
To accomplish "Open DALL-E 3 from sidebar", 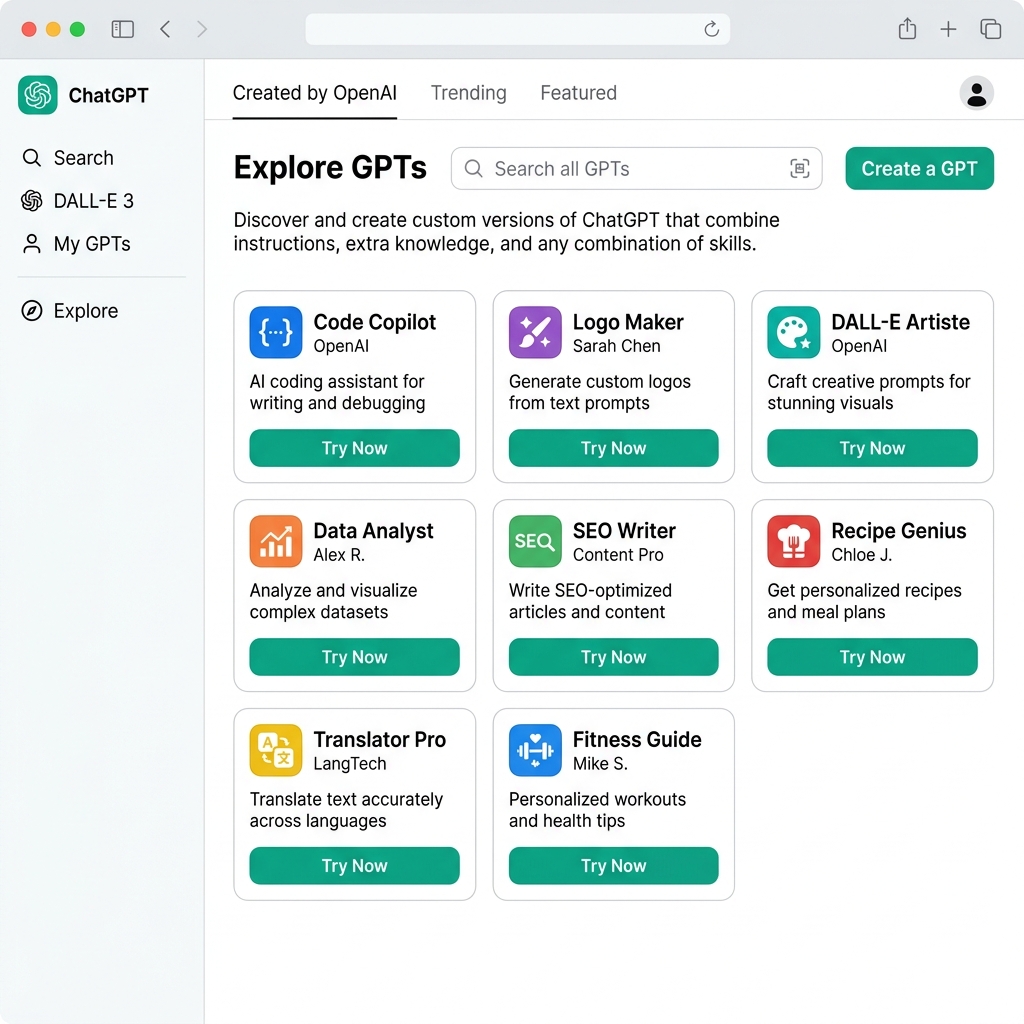I will pyautogui.click(x=77, y=200).
